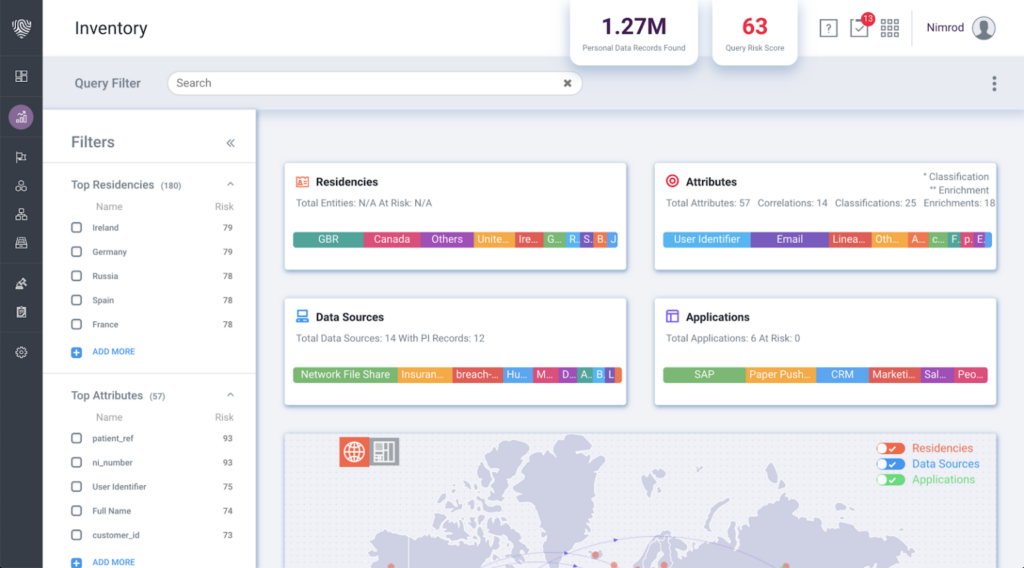This screenshot has height=568, width=1024.
Task: Click ADD MORE under Top Residencies
Action: coord(113,352)
